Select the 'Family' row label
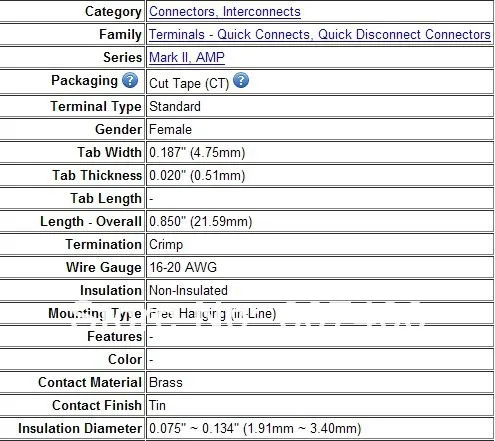Screen dimensions: 495x441 point(120,35)
